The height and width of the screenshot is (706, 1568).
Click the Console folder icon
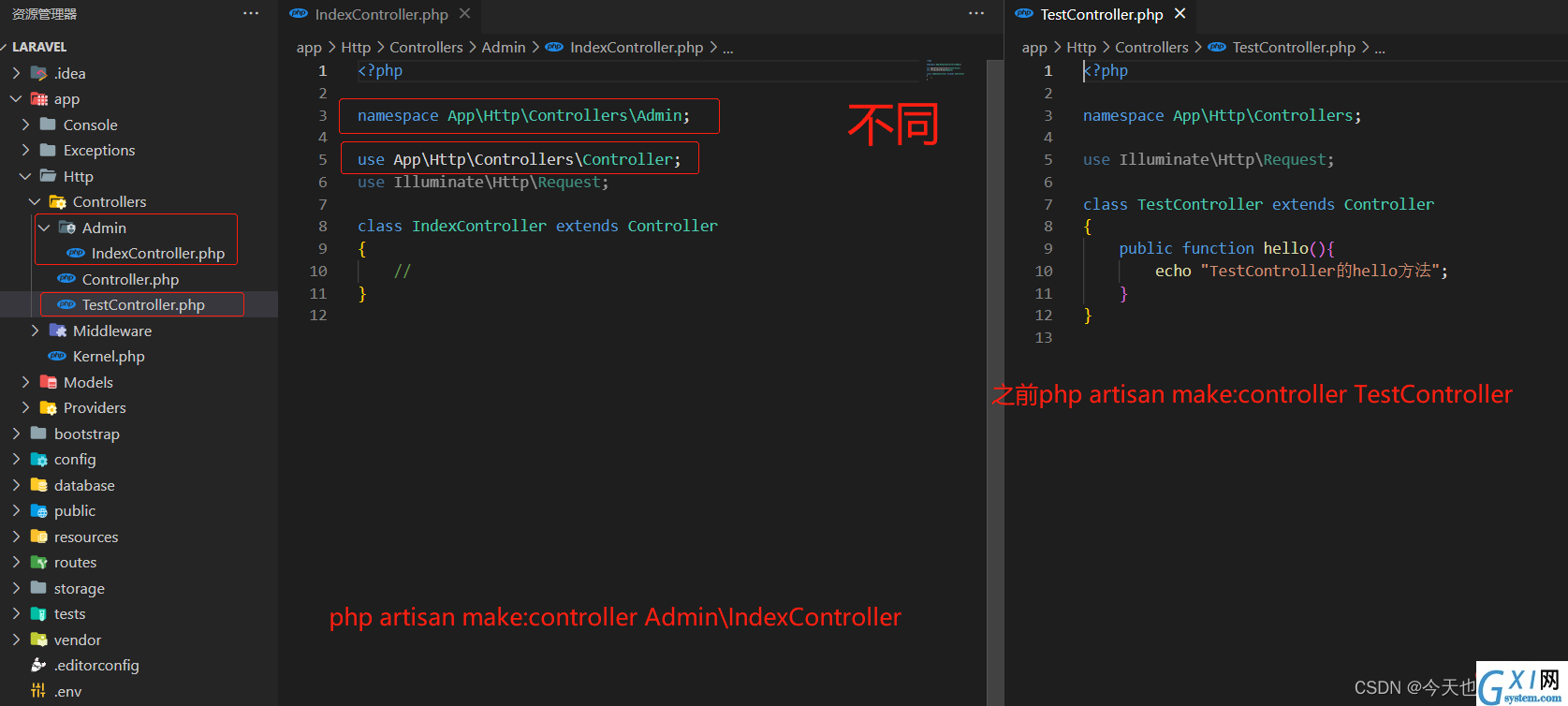(x=48, y=125)
